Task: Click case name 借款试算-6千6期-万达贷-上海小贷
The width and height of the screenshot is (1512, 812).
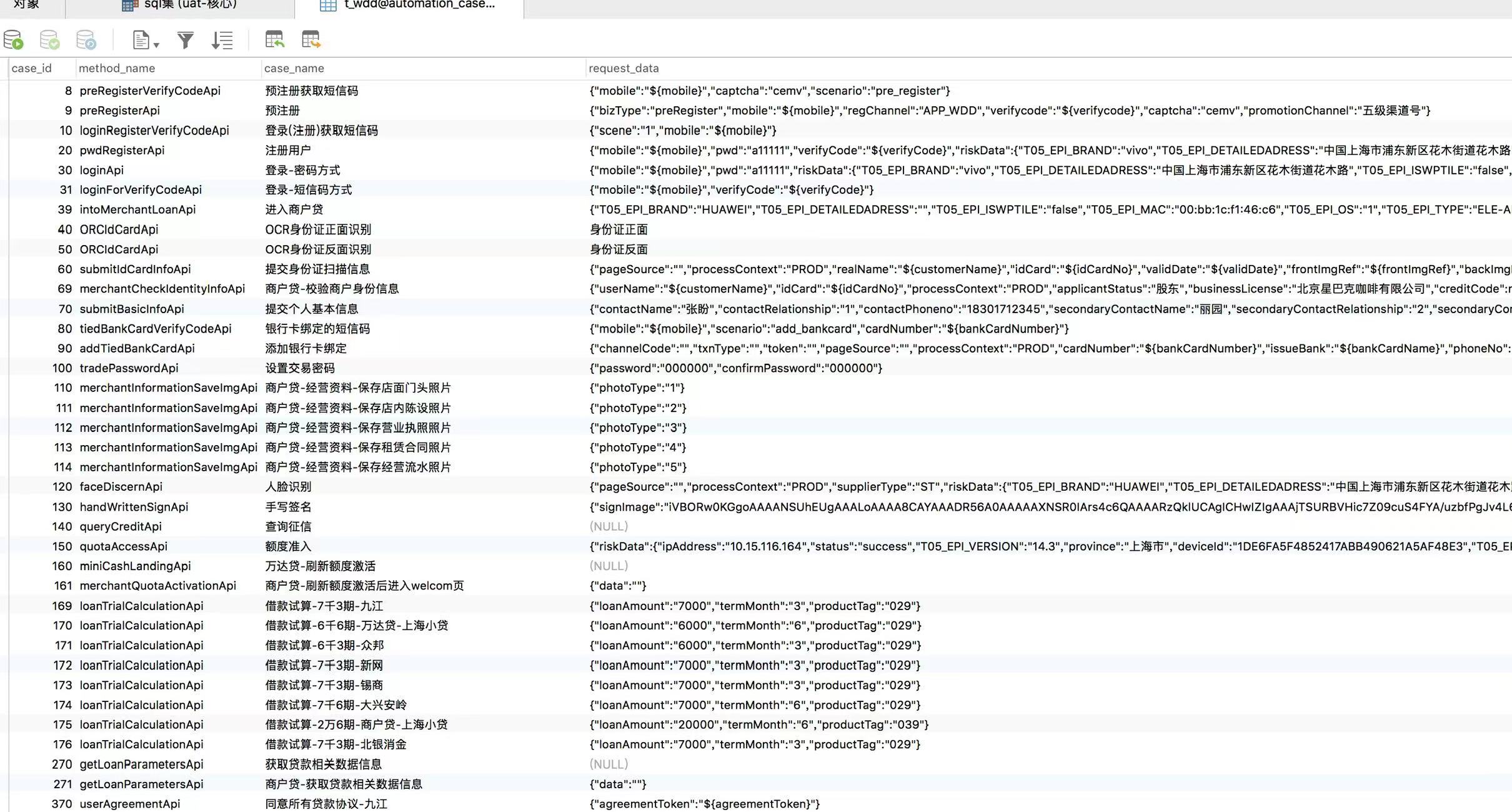Action: tap(357, 626)
